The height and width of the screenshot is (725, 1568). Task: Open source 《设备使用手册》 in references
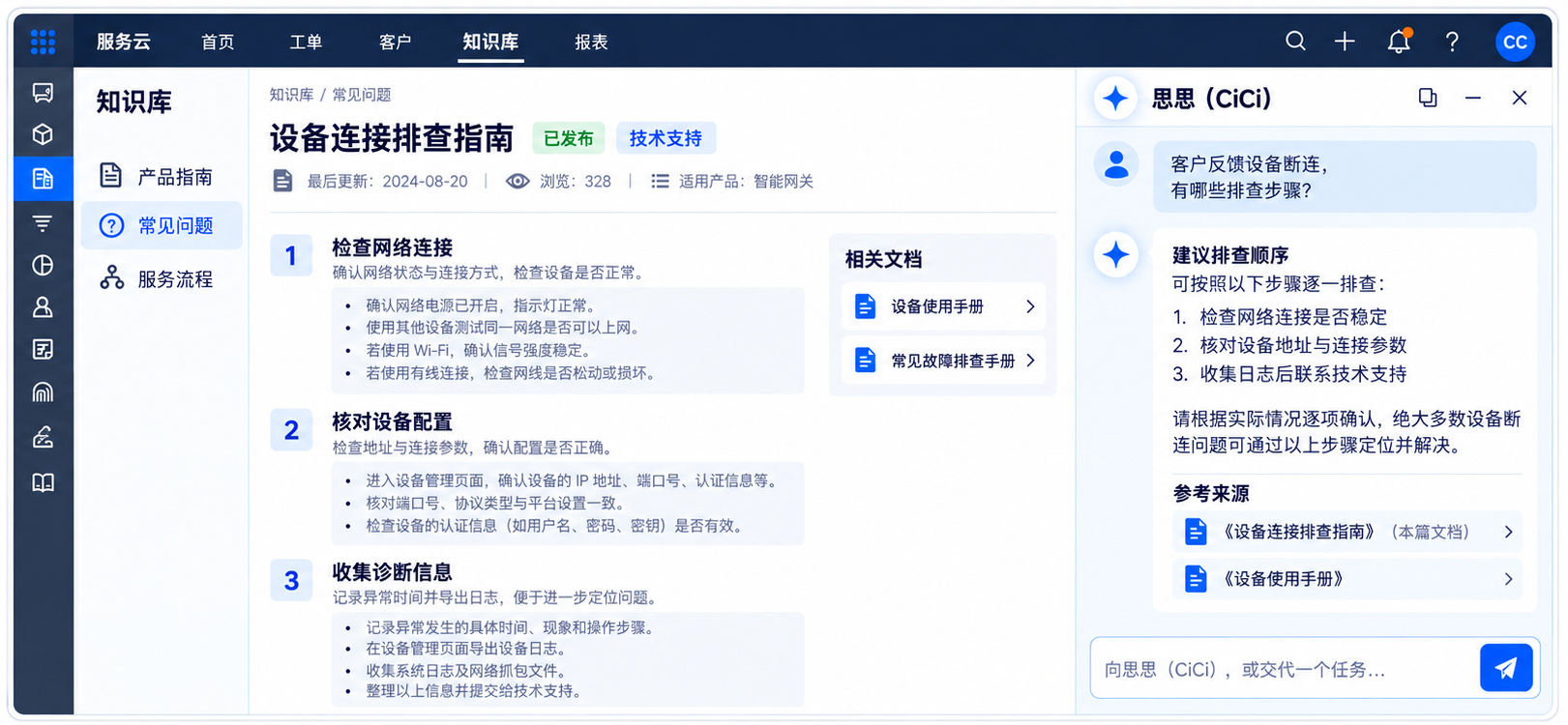(x=1346, y=579)
